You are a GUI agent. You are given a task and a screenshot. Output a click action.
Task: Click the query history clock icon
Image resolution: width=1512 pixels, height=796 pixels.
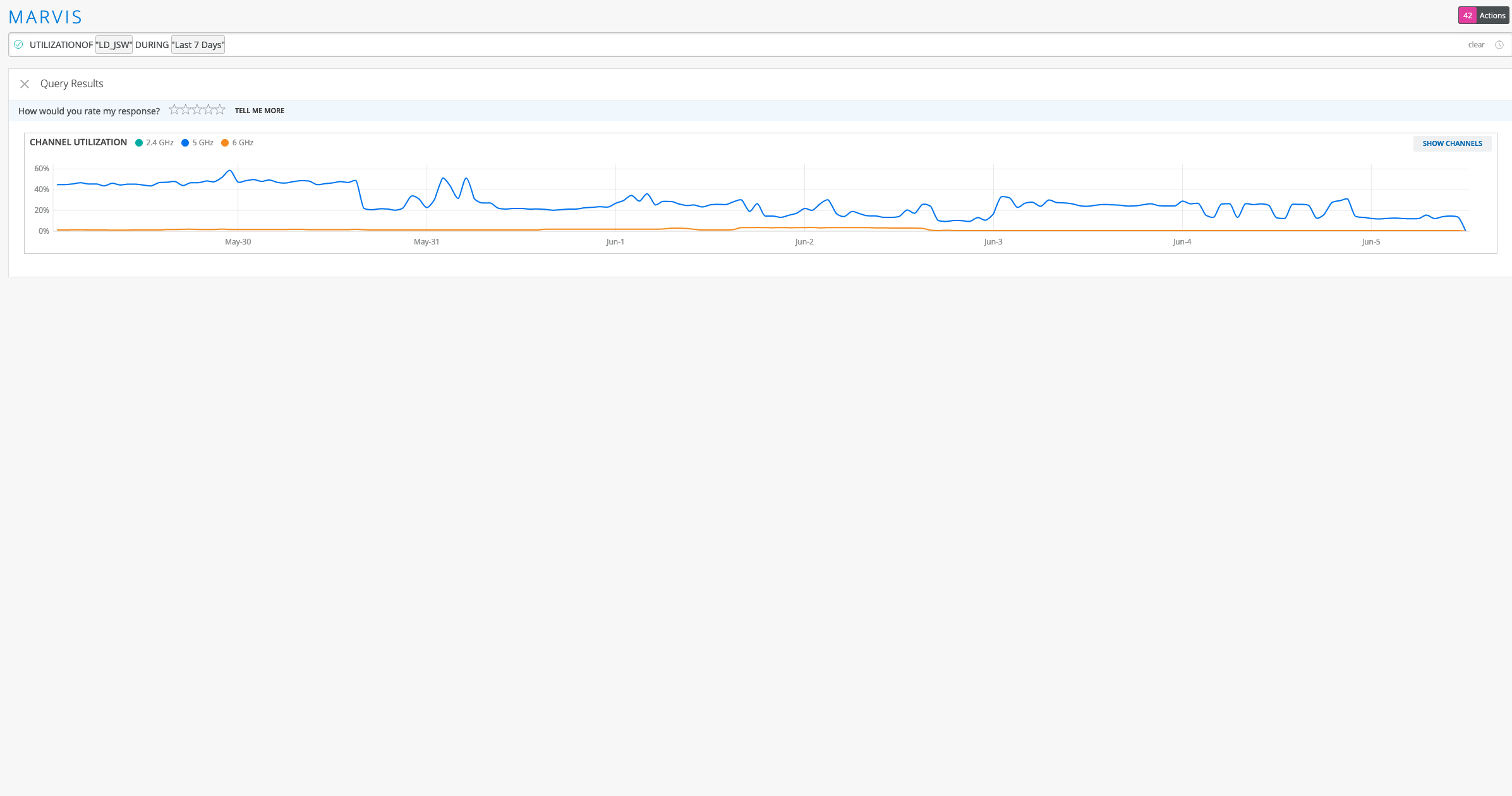(x=1499, y=45)
